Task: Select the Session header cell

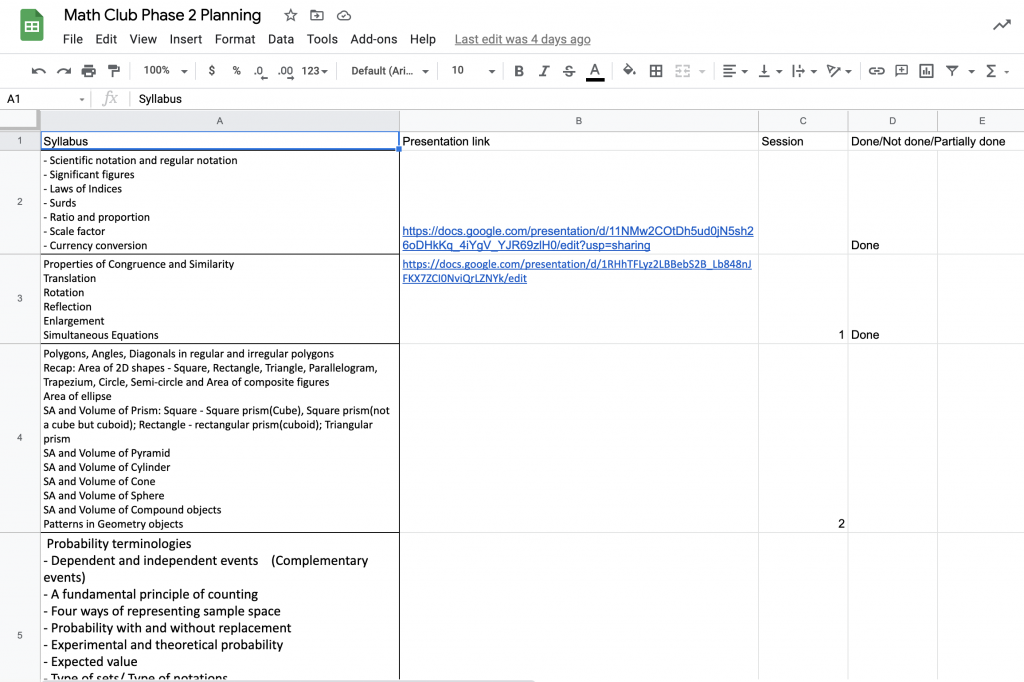Action: [803, 141]
